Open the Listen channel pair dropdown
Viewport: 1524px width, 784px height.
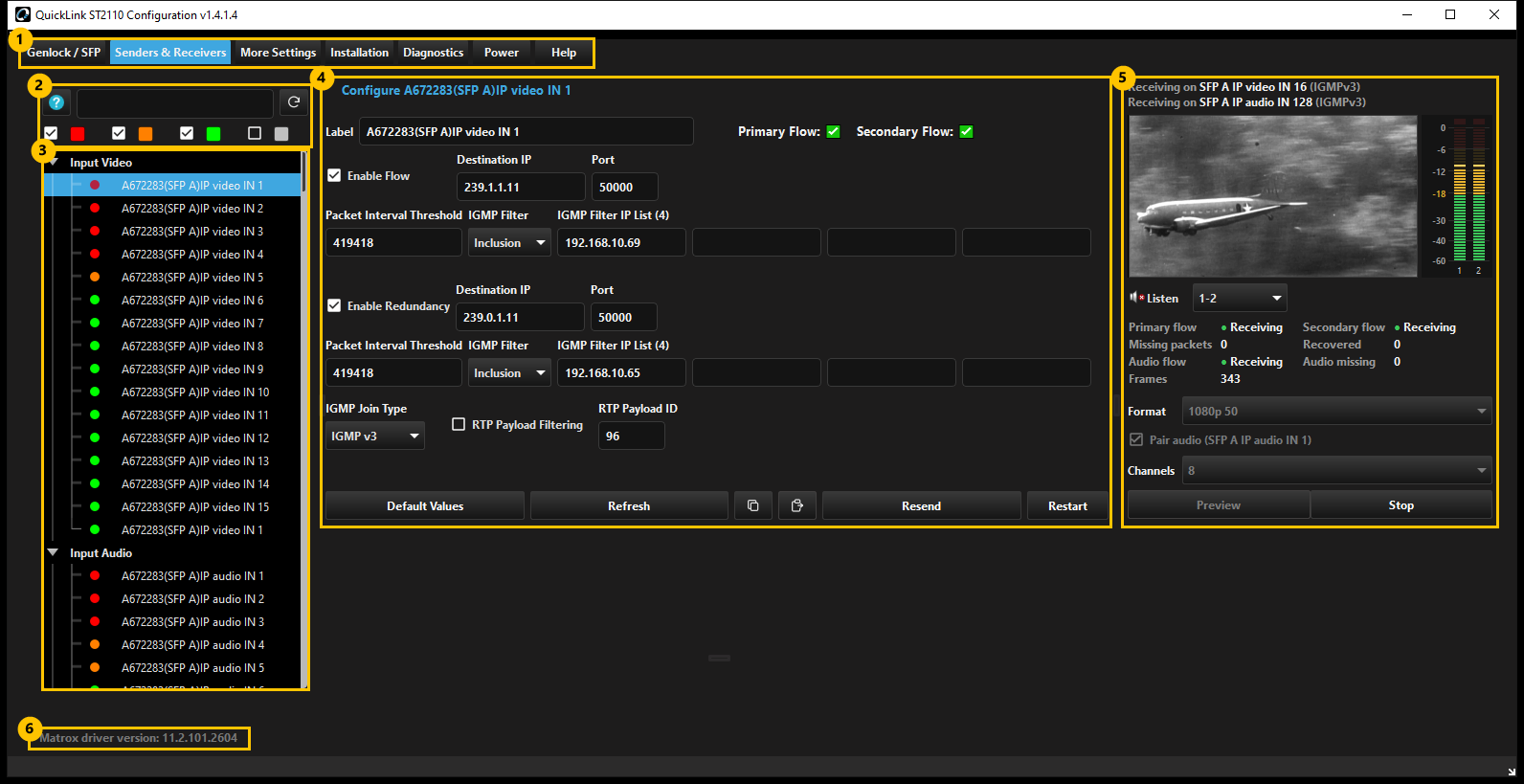click(1240, 298)
